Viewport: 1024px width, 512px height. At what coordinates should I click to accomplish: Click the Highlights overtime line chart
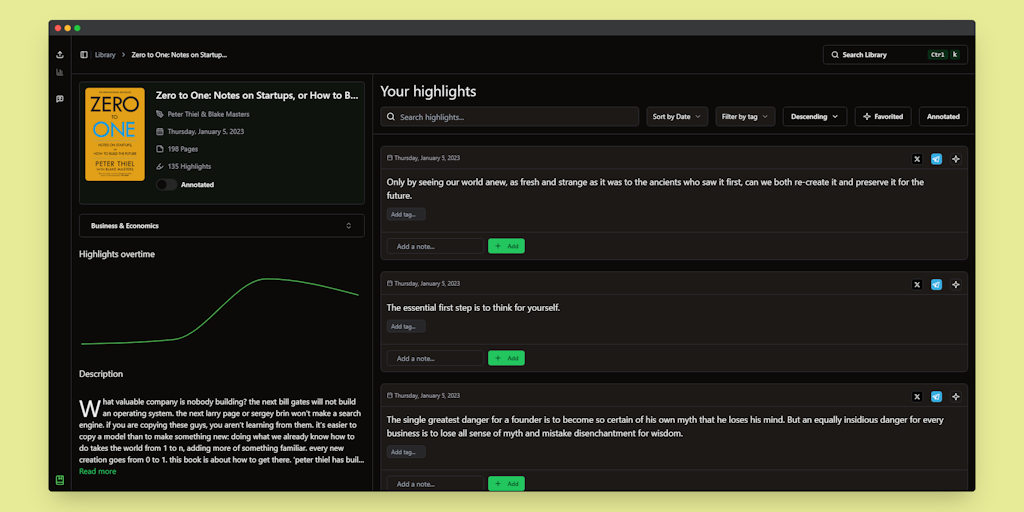point(220,311)
